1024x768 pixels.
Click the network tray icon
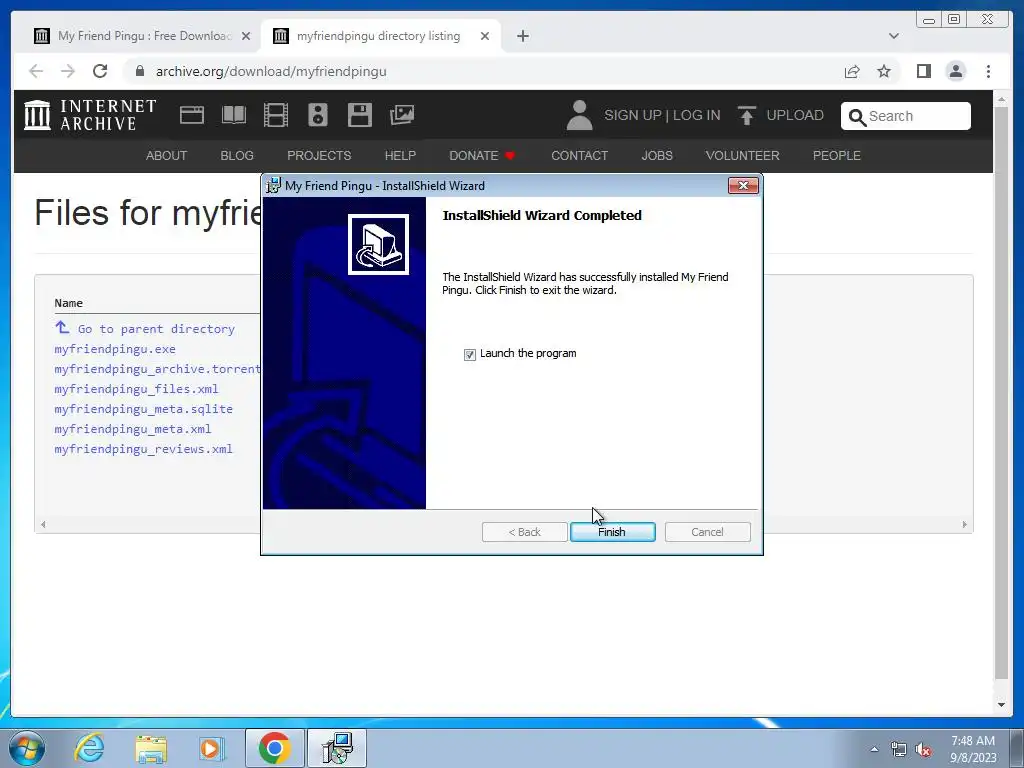[899, 750]
